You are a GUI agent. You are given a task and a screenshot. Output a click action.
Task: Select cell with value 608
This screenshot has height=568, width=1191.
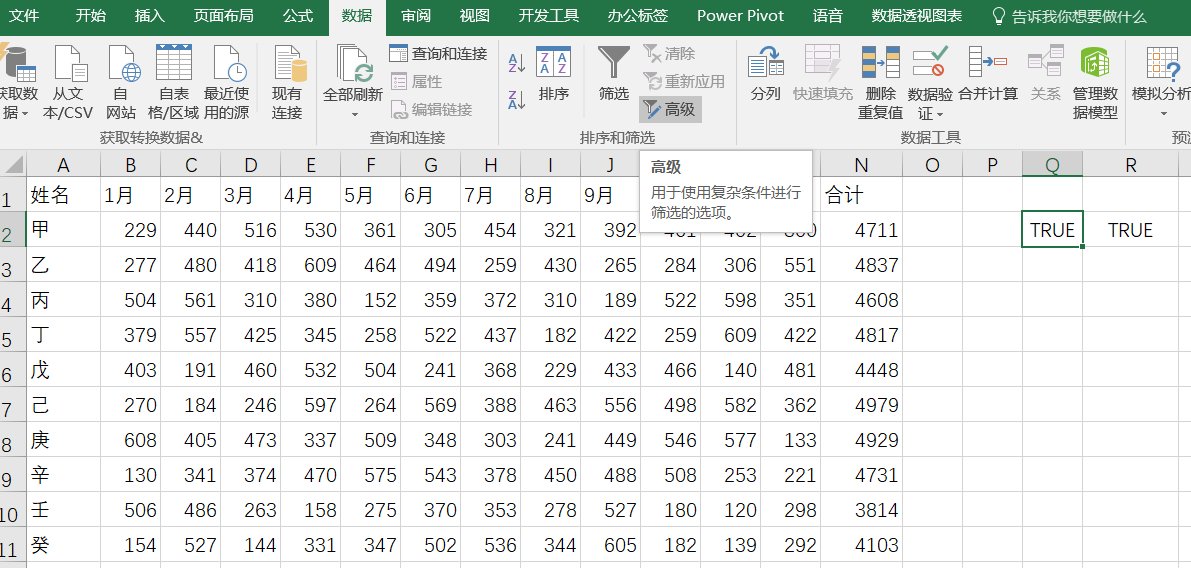pos(130,440)
